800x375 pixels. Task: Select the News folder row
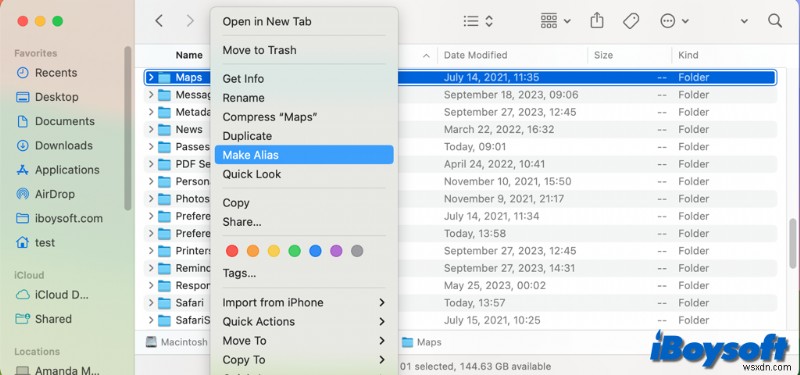(461, 130)
